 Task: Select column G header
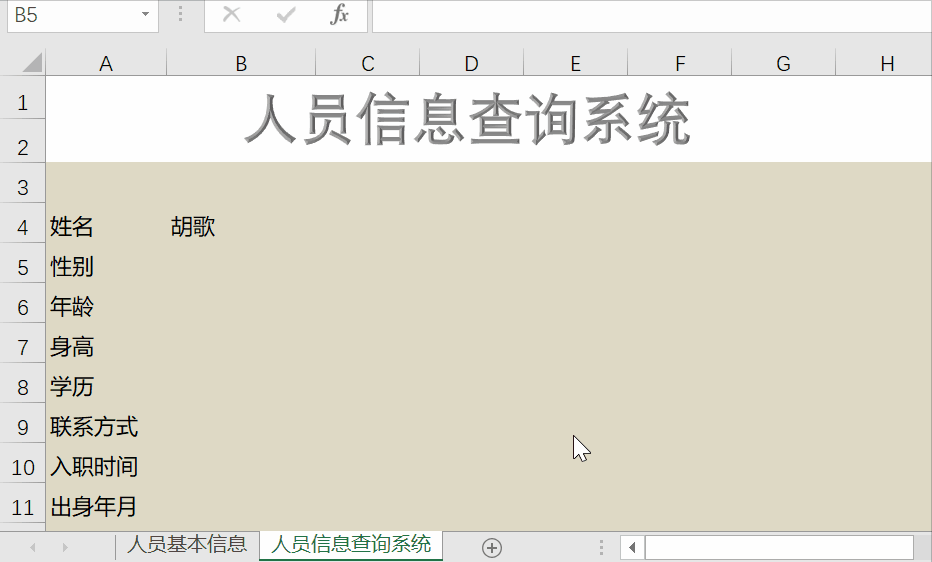tap(783, 63)
